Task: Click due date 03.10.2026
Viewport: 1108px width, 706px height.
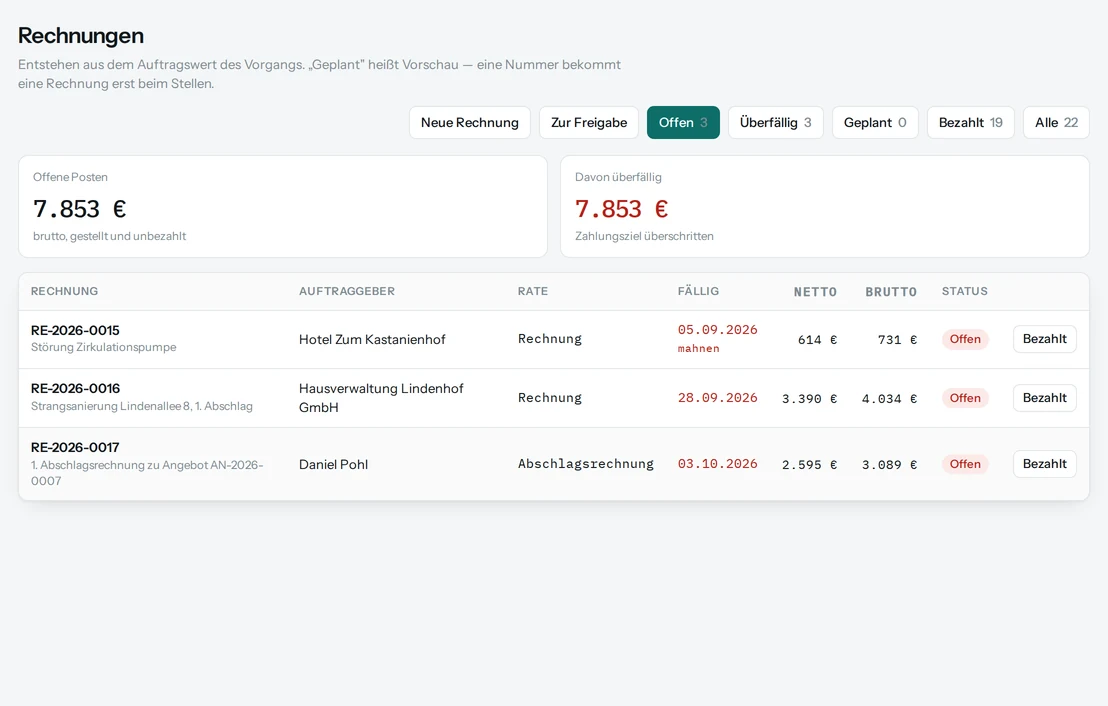Action: (717, 464)
